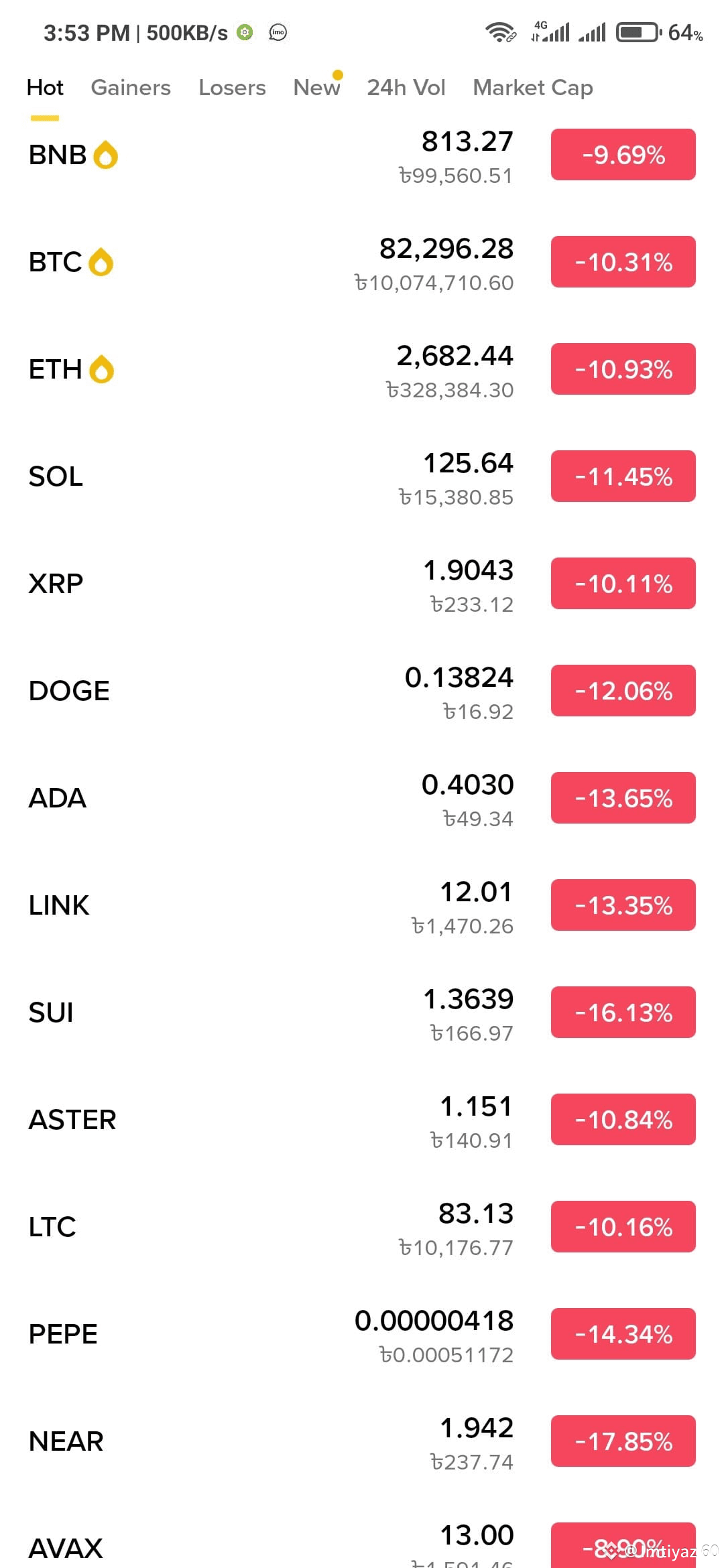This screenshot has height=1568, width=724.
Task: Tap the green settings notification icon
Action: [245, 32]
